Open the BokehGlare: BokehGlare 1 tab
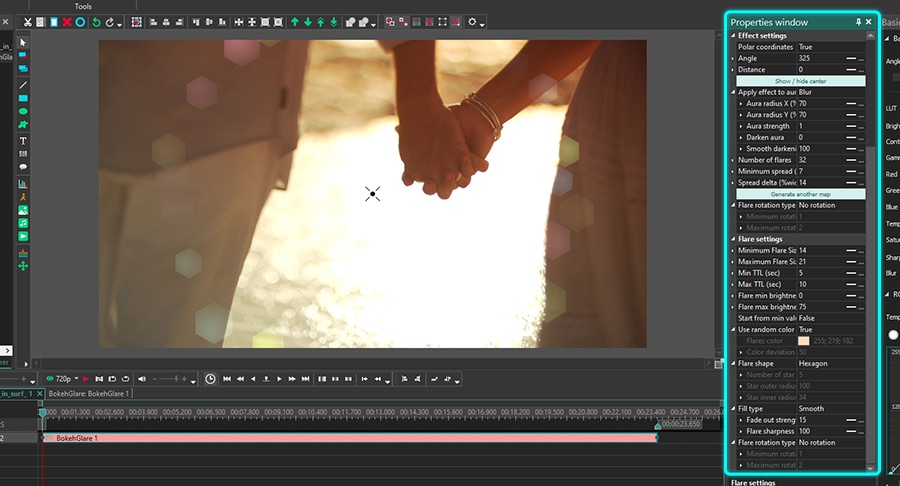The image size is (900, 486). click(89, 394)
